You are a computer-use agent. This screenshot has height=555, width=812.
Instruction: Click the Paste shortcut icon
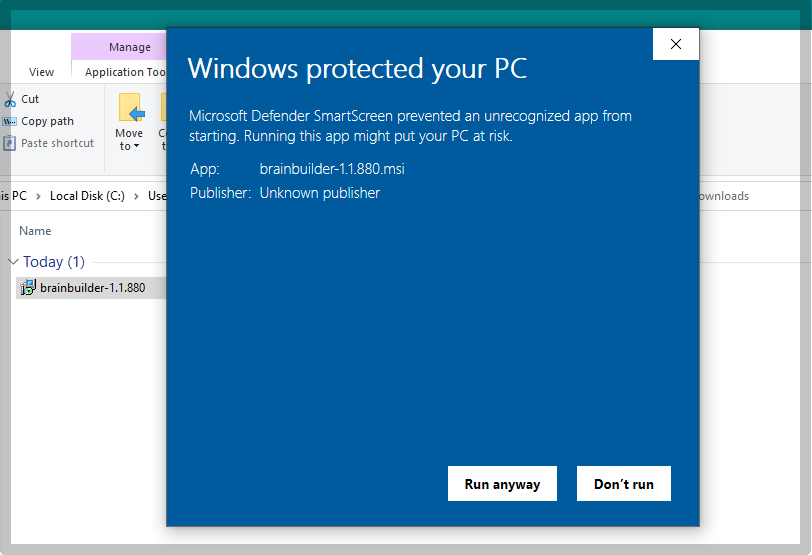(x=9, y=143)
